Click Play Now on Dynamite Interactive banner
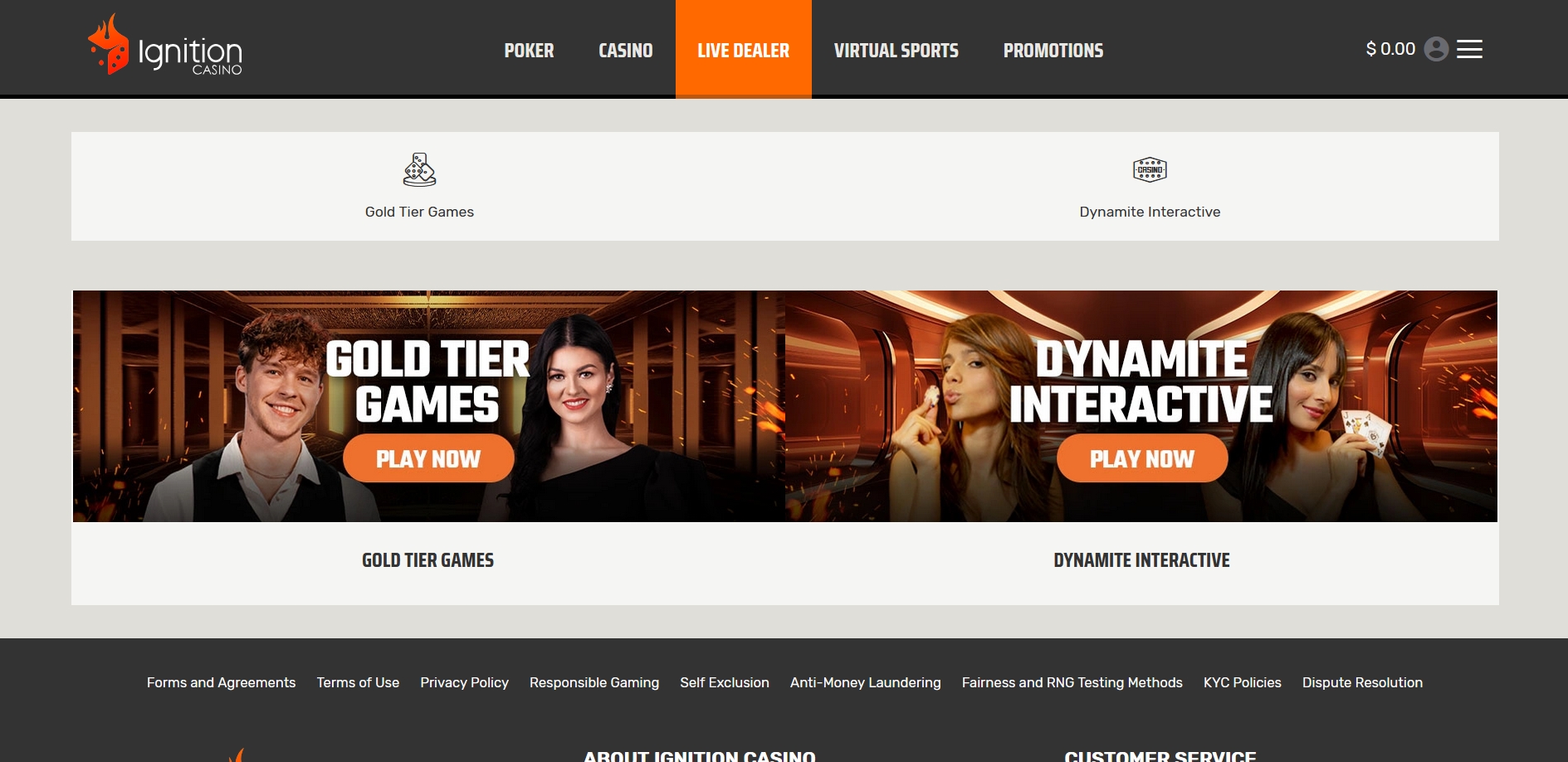 pos(1141,458)
